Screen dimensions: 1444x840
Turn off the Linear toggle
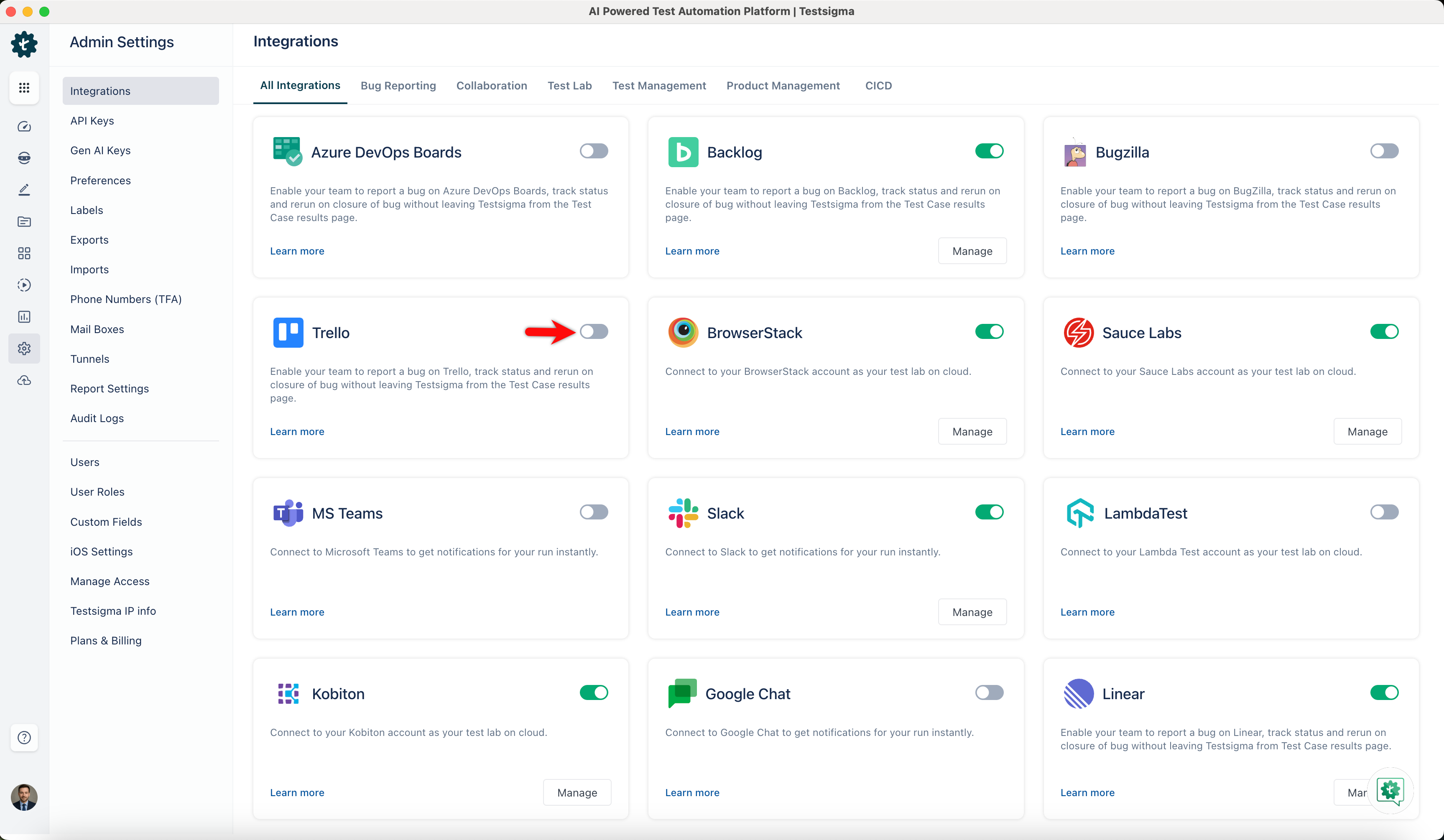pyautogui.click(x=1384, y=692)
